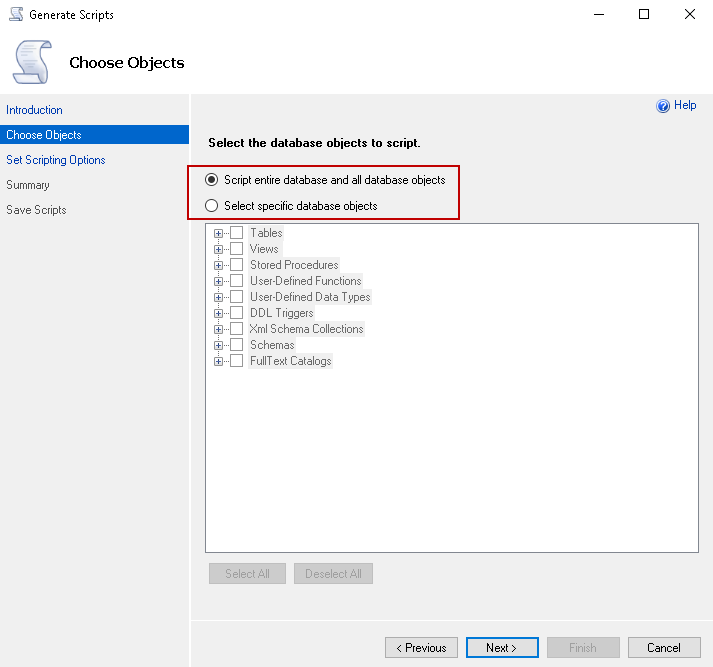The image size is (713, 667).
Task: Tick the User-Defined Data Types checkbox
Action: click(x=236, y=297)
